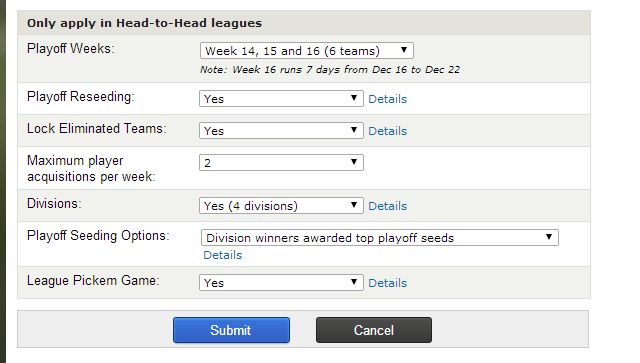View Details for Playoff Reseeding
Viewport: 640px width, 363px height.
pos(387,99)
